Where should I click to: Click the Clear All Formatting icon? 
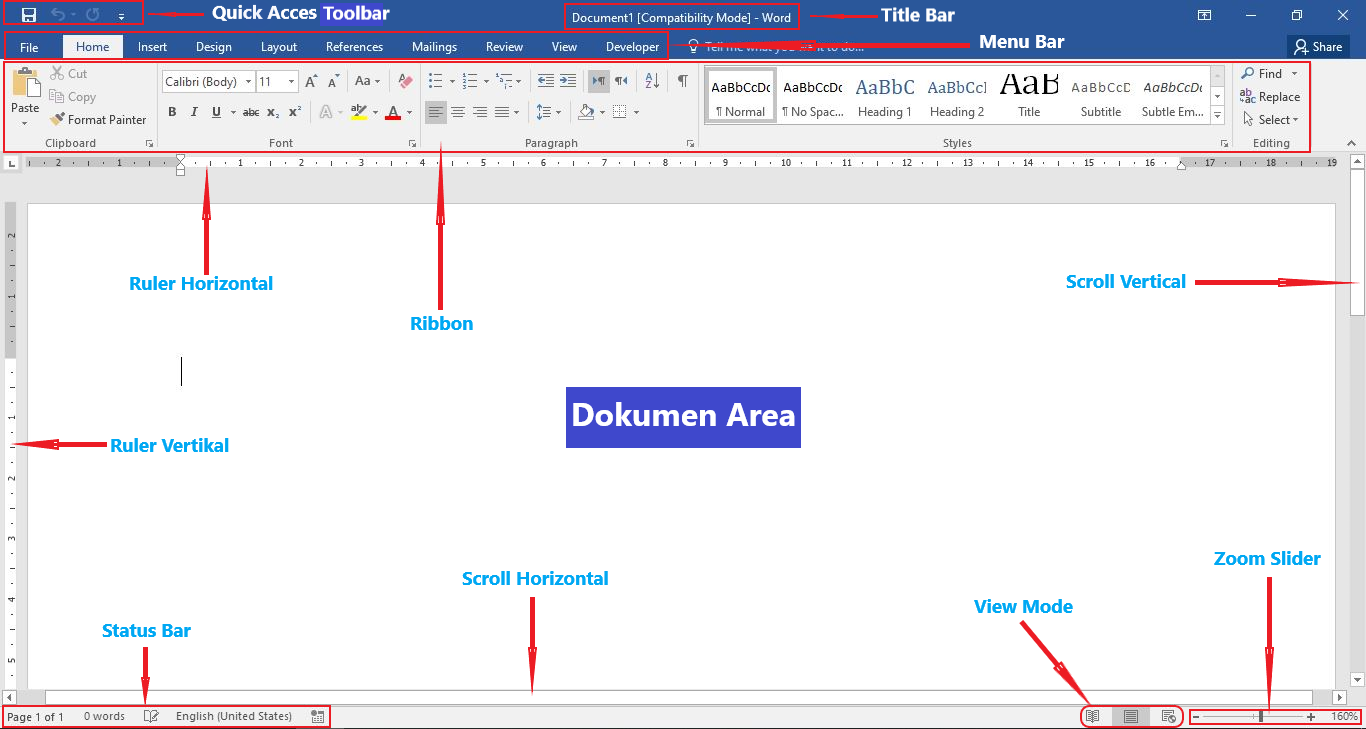[x=404, y=81]
